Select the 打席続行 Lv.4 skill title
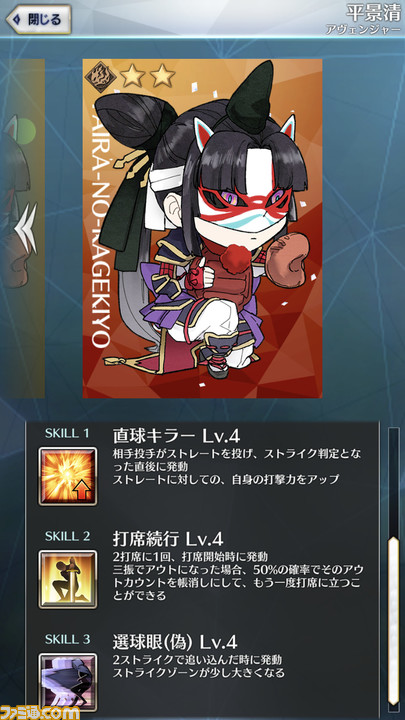The width and height of the screenshot is (405, 720). 168,539
